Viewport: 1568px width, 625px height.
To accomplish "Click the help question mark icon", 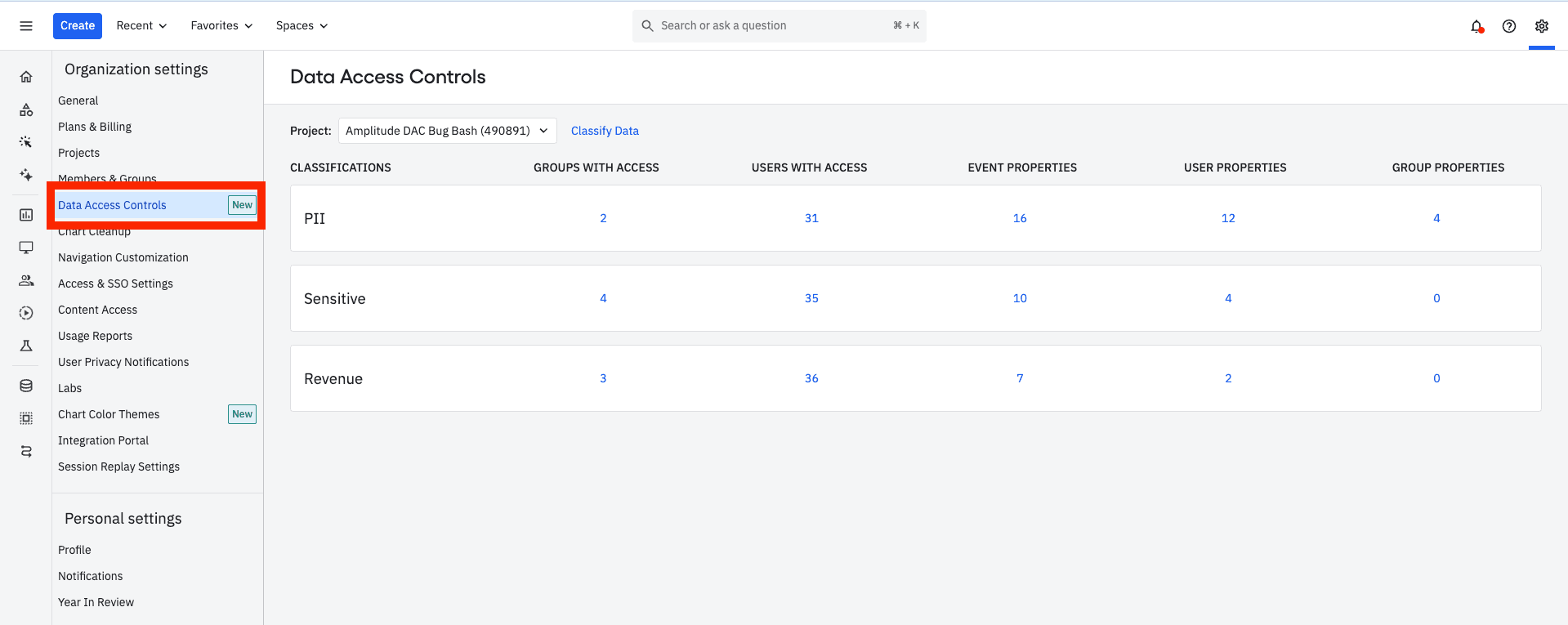I will [1509, 26].
